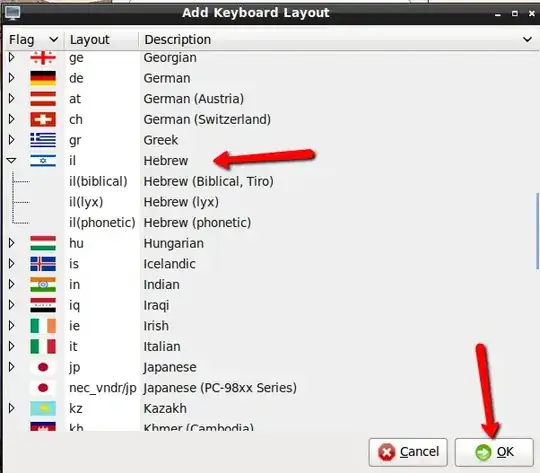Image resolution: width=540 pixels, height=473 pixels.
Task: Collapse the Hebrew layout variants
Action: pyautogui.click(x=11, y=161)
